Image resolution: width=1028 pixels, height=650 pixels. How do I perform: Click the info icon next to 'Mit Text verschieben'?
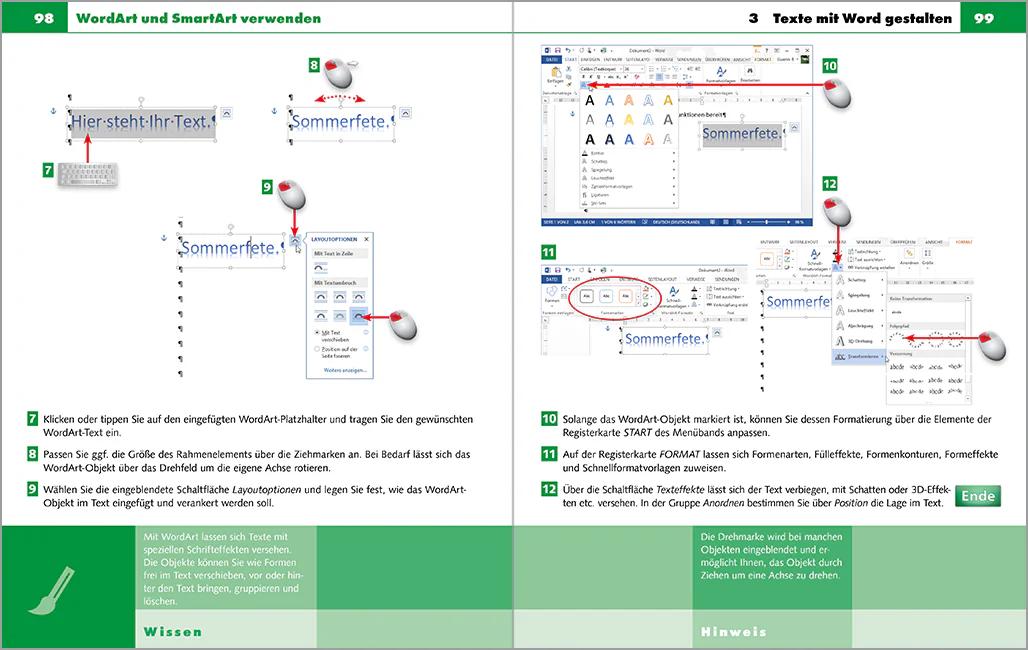[366, 333]
